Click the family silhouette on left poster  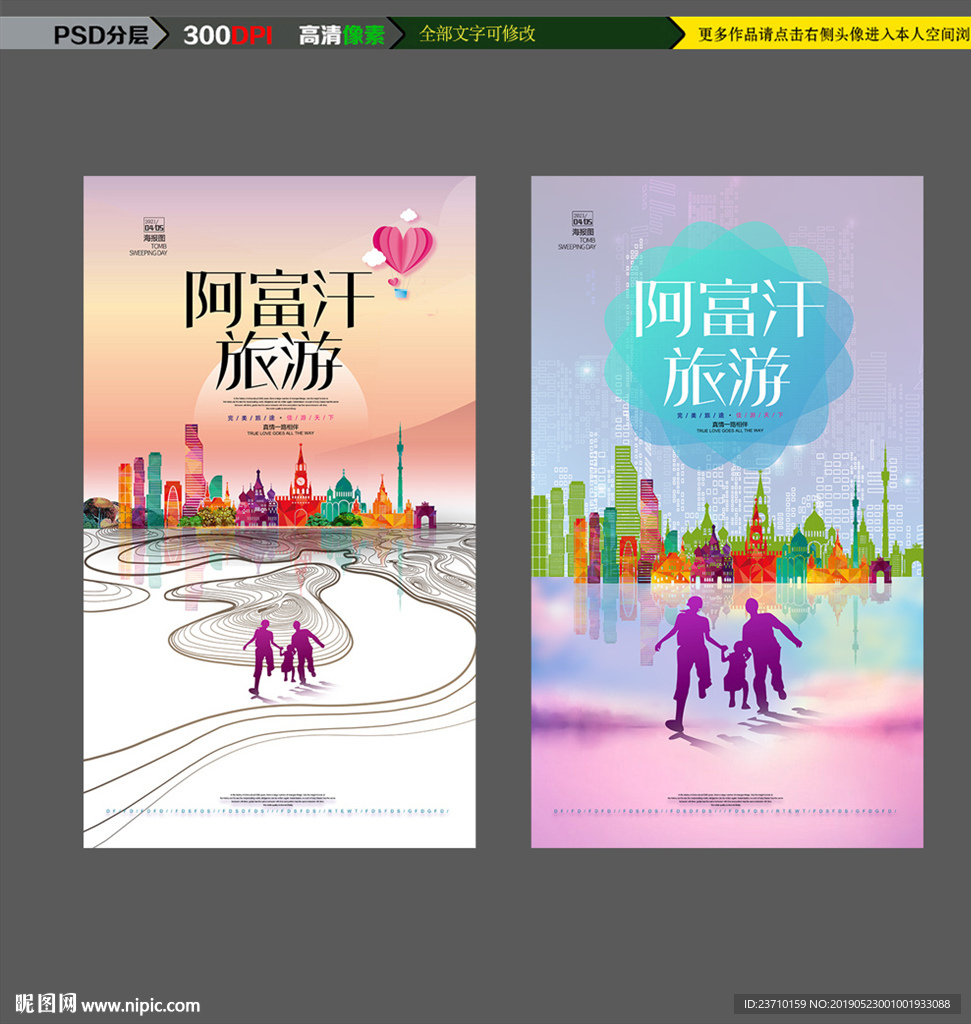tap(283, 657)
